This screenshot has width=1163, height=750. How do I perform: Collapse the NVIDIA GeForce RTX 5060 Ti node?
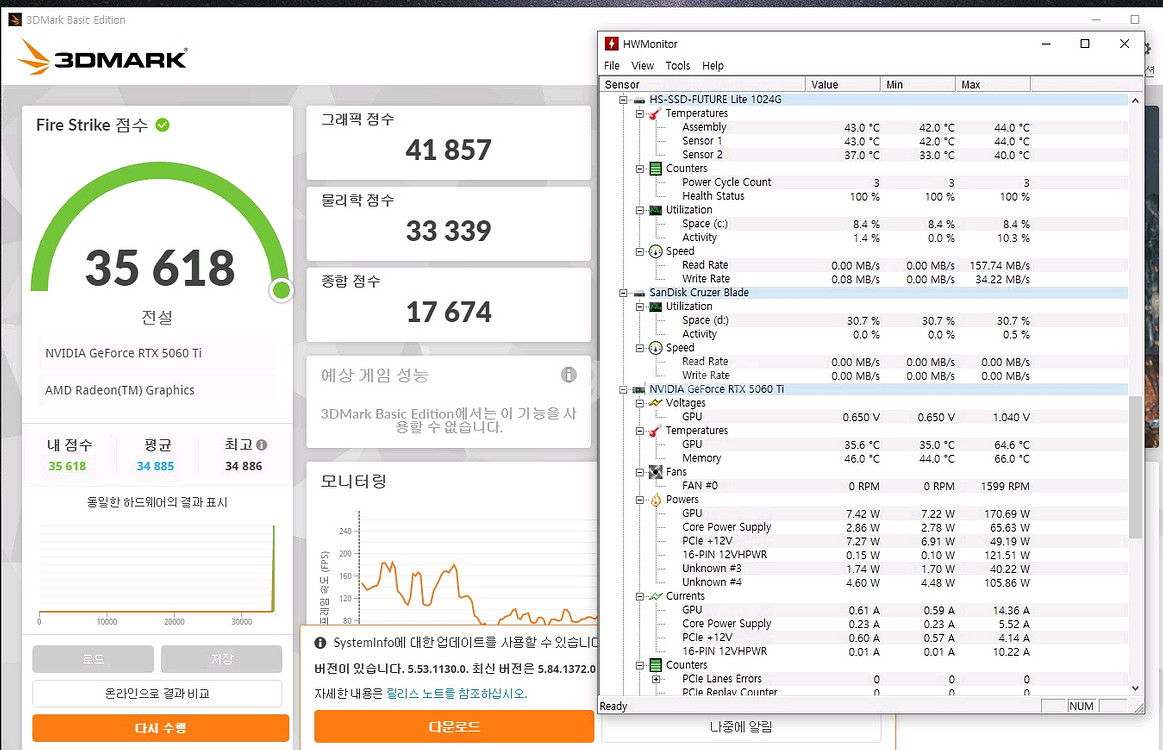621,389
